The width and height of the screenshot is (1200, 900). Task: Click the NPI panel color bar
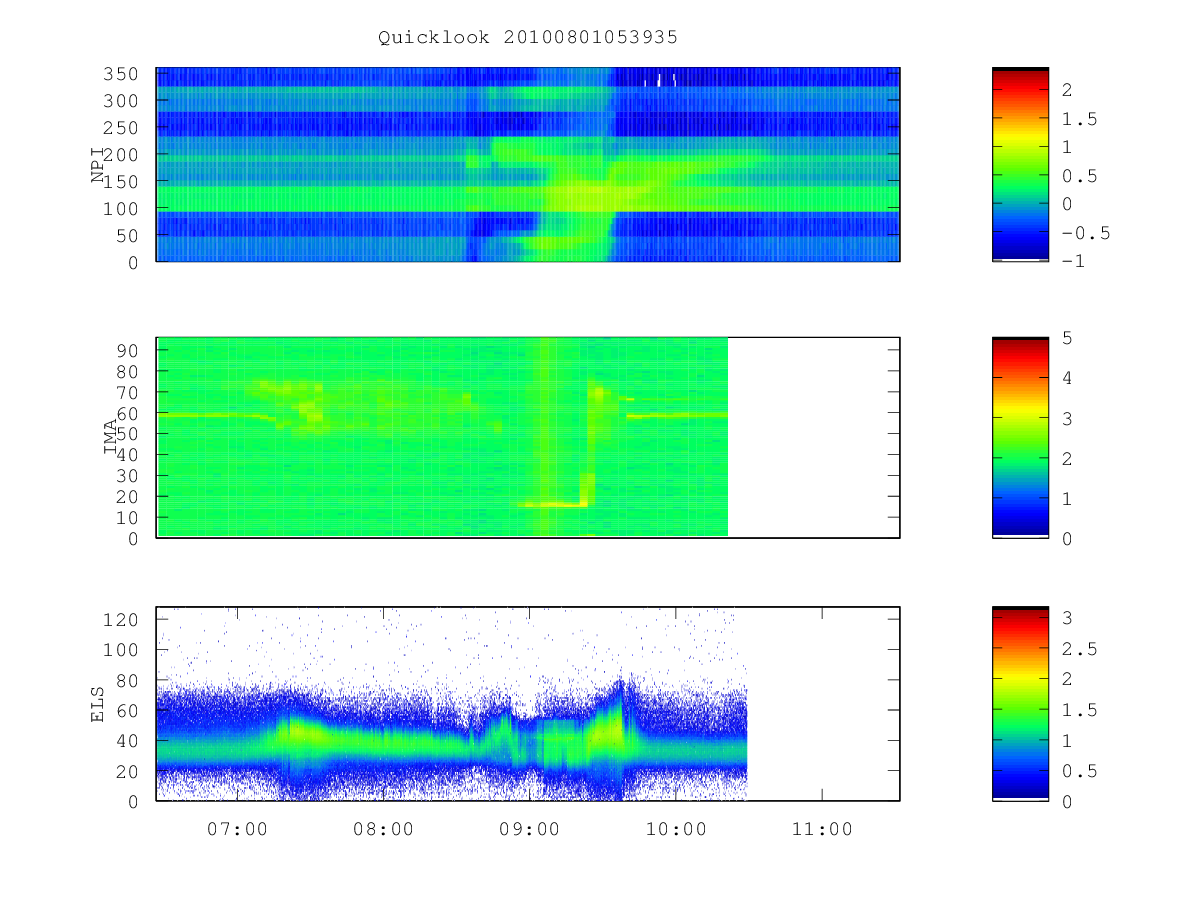[x=1020, y=164]
